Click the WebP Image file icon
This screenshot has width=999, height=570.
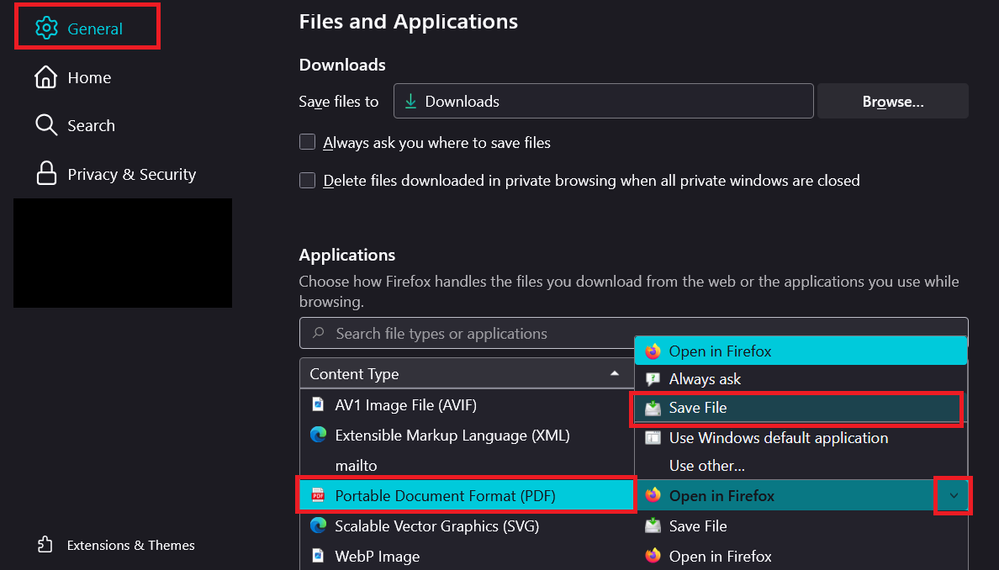(317, 555)
